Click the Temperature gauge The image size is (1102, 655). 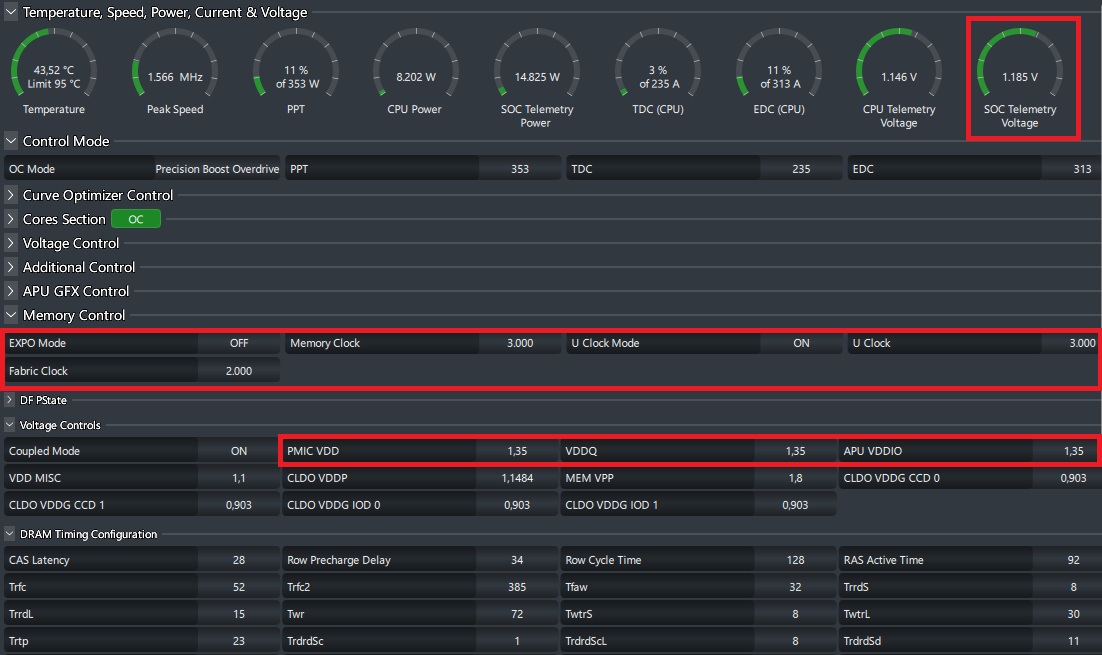click(53, 72)
